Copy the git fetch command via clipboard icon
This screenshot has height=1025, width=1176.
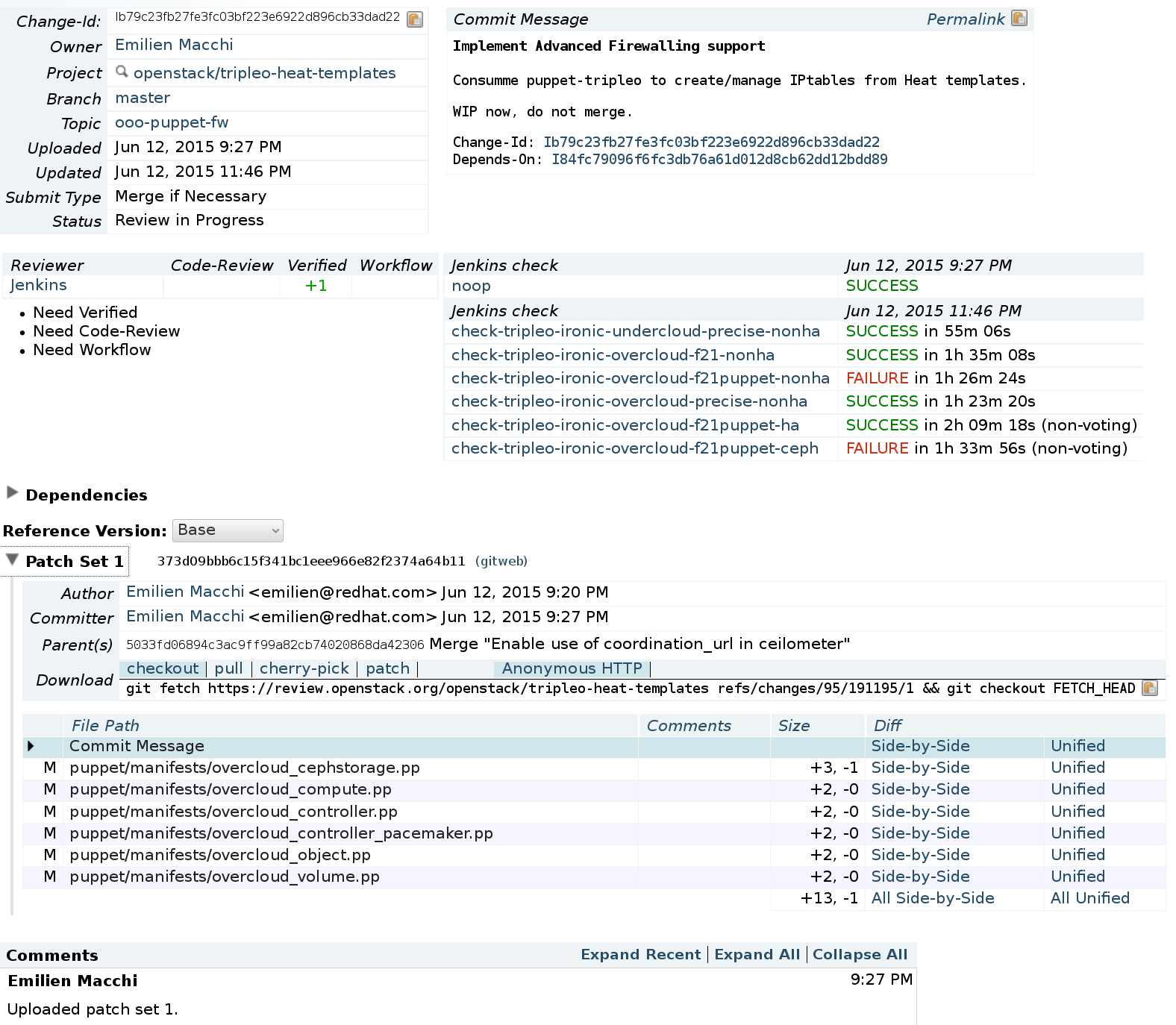click(x=1150, y=688)
